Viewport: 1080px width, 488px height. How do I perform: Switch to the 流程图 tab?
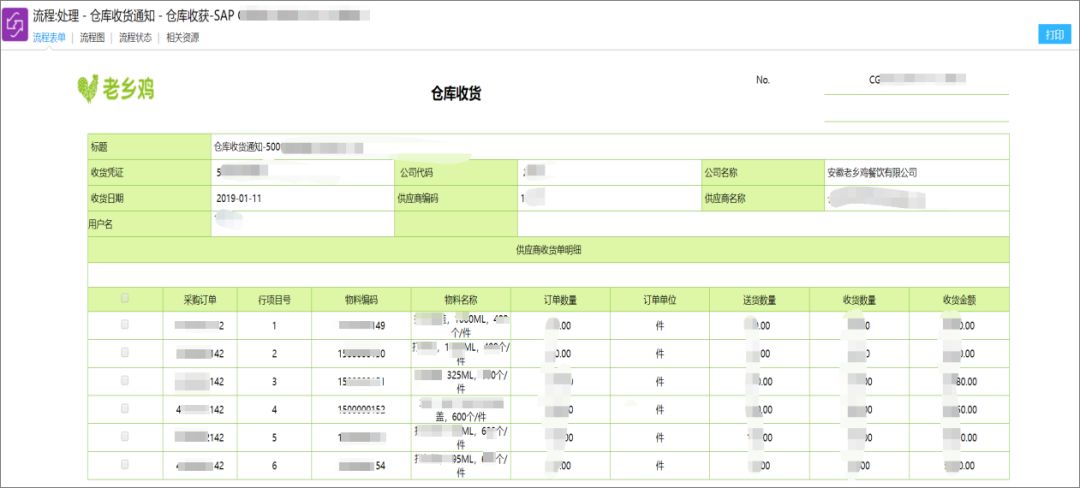(92, 38)
